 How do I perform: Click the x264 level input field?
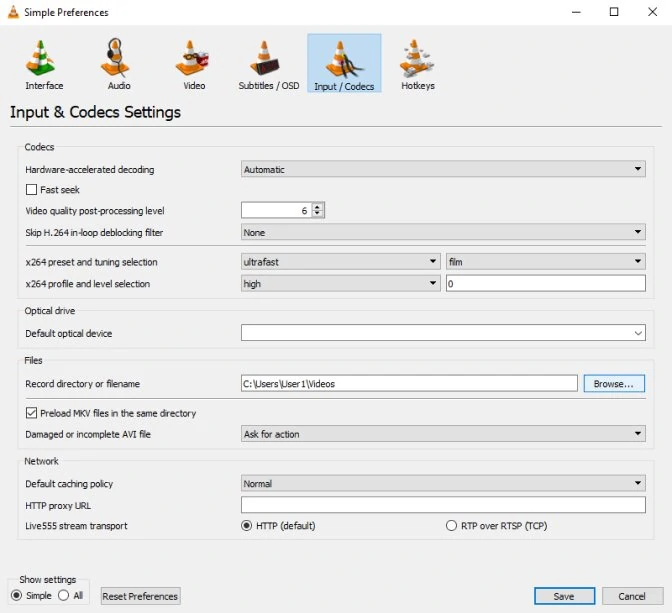click(x=546, y=283)
